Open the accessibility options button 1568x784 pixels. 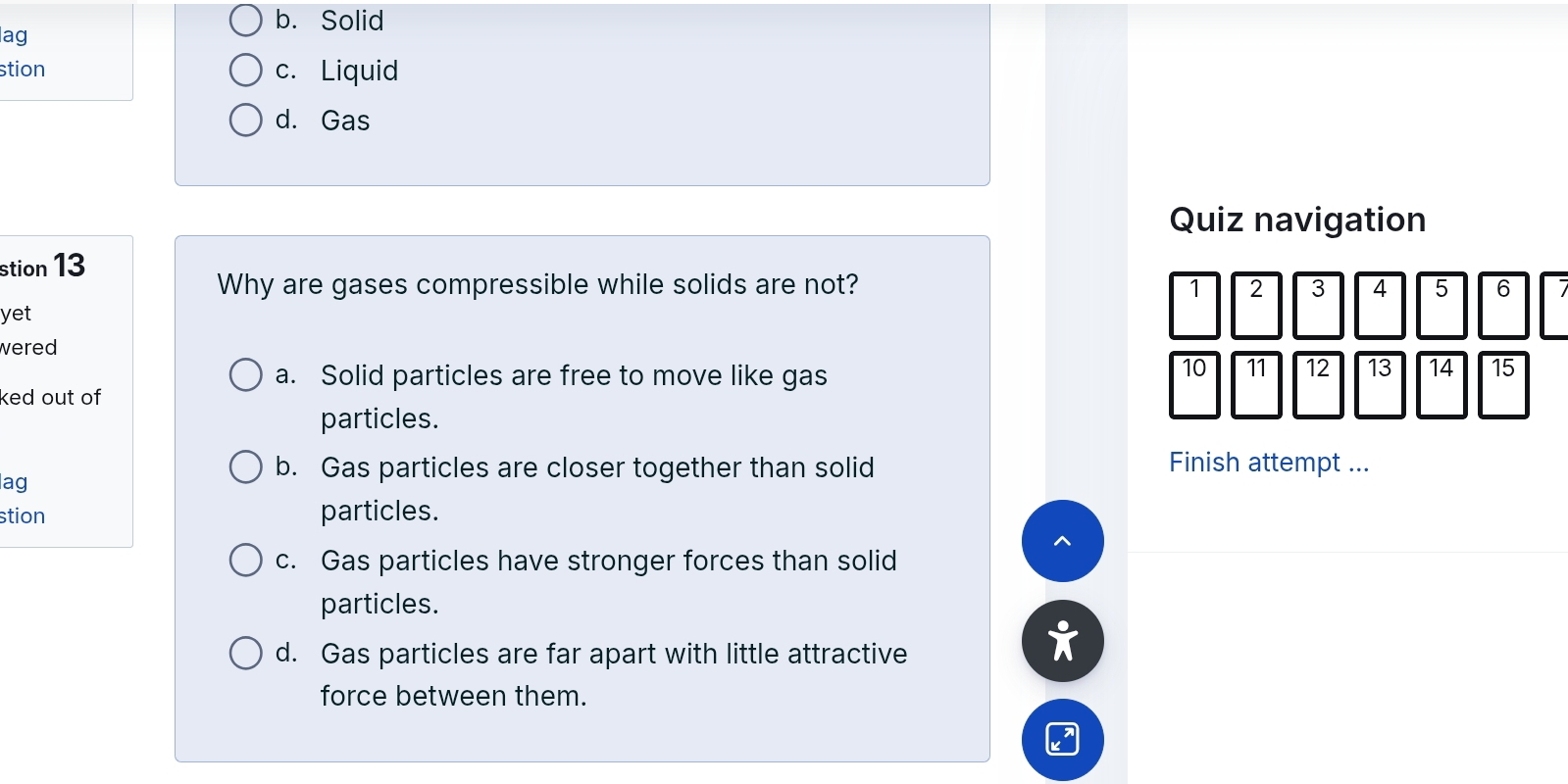[1062, 641]
